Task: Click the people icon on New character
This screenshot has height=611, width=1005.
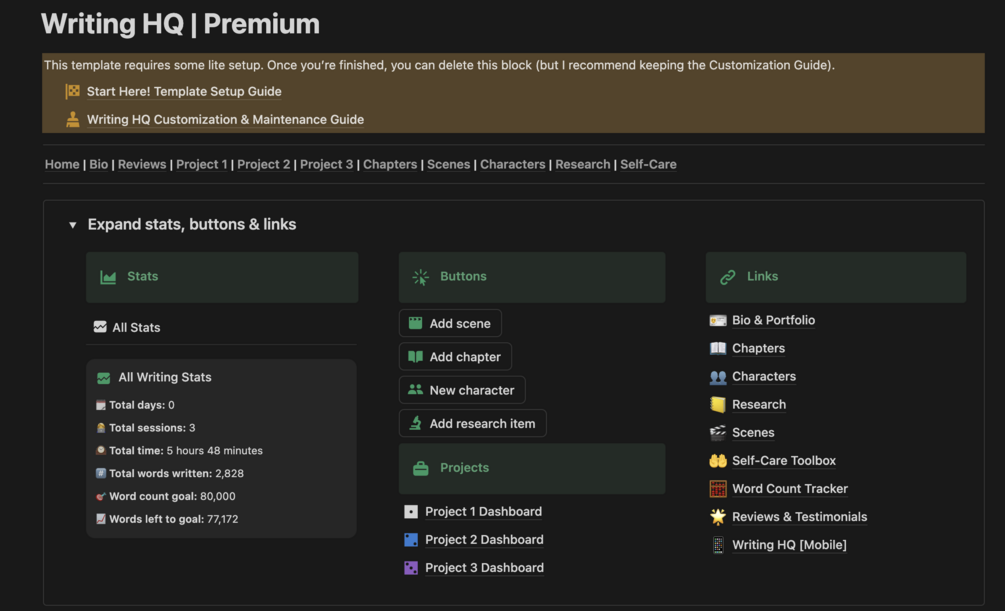Action: 416,390
